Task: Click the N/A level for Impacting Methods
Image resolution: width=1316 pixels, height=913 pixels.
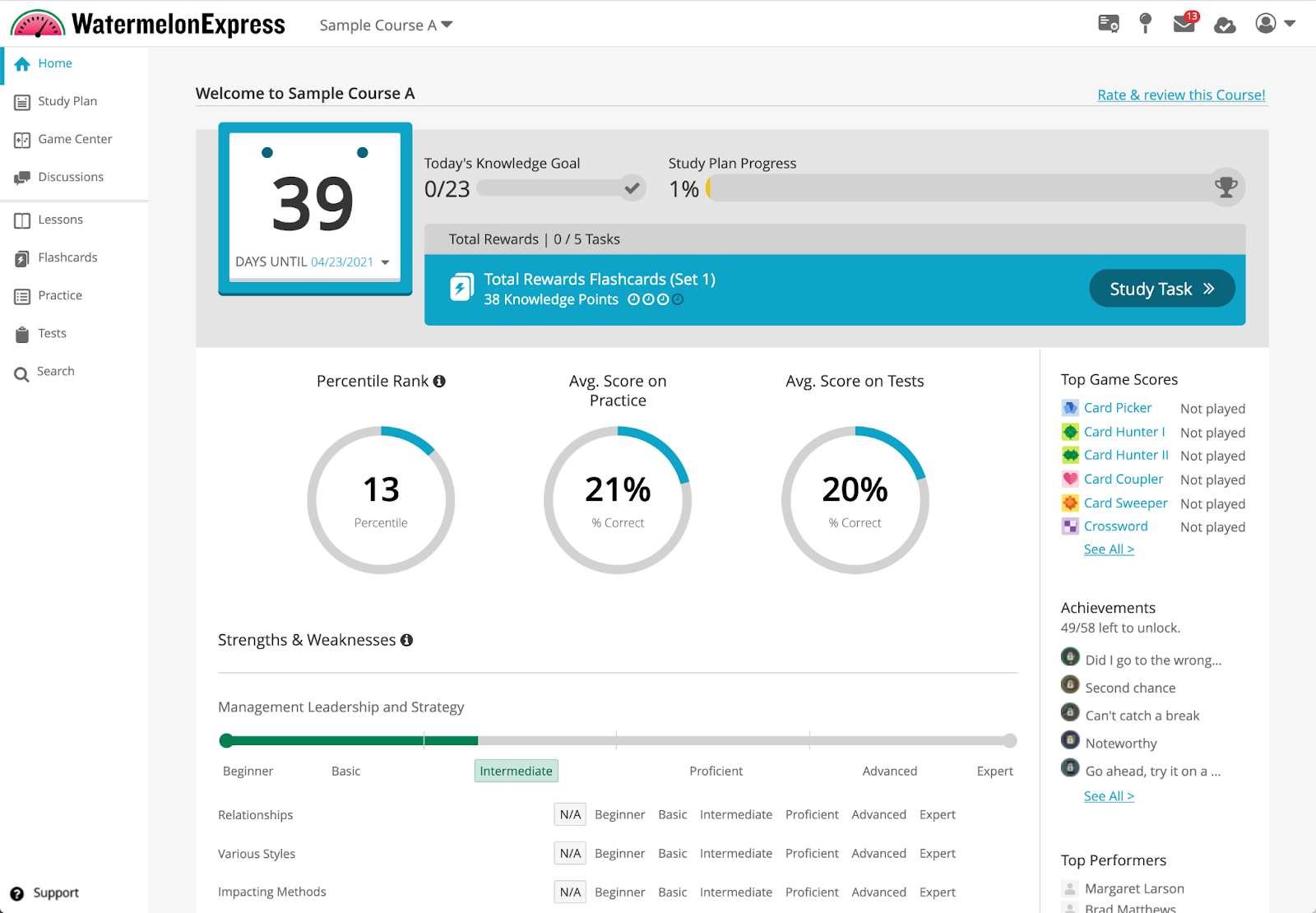Action: click(570, 892)
